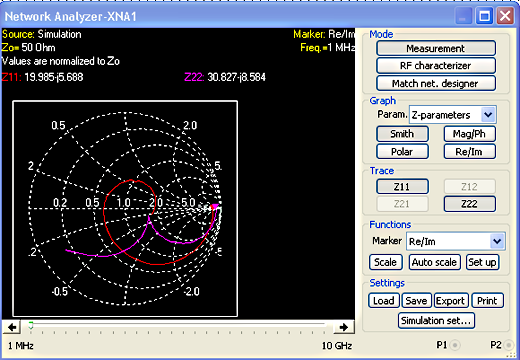The width and height of the screenshot is (520, 360).
Task: Expand the Marker Re/Im dropdown arrow
Action: pos(497,241)
